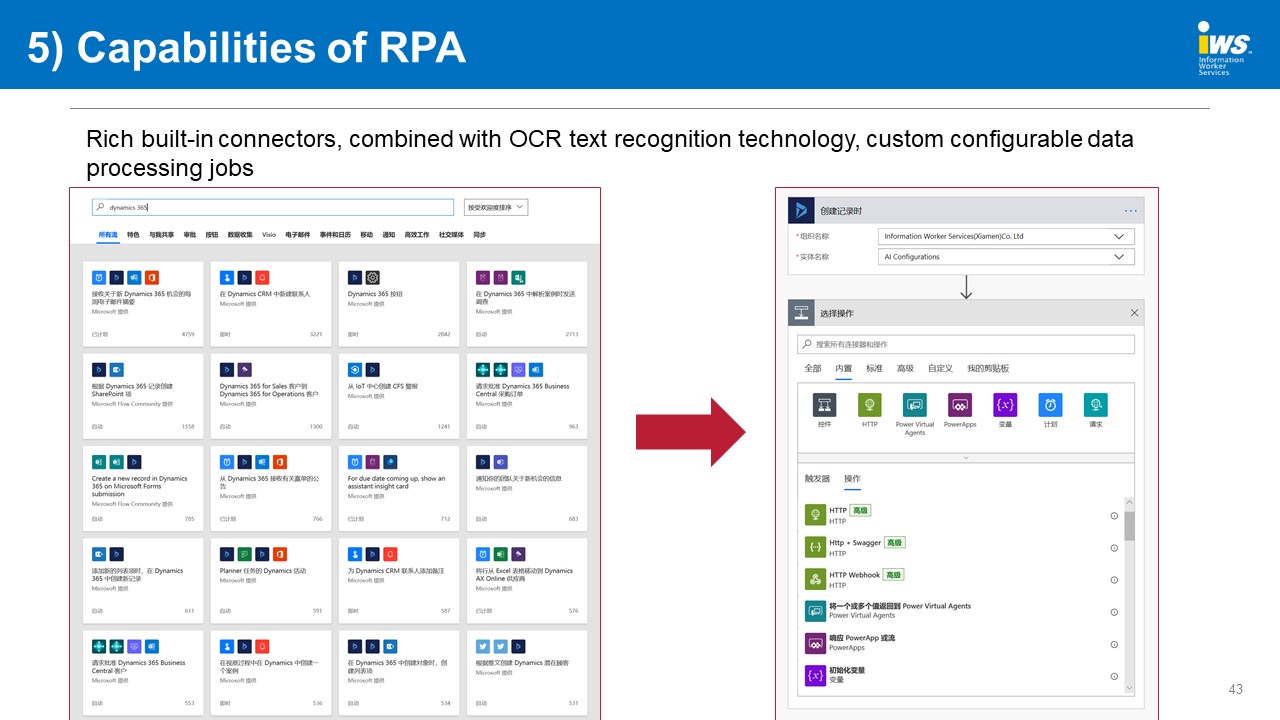Click the Http + Swagger action icon
Image resolution: width=1280 pixels, height=720 pixels.
[815, 547]
